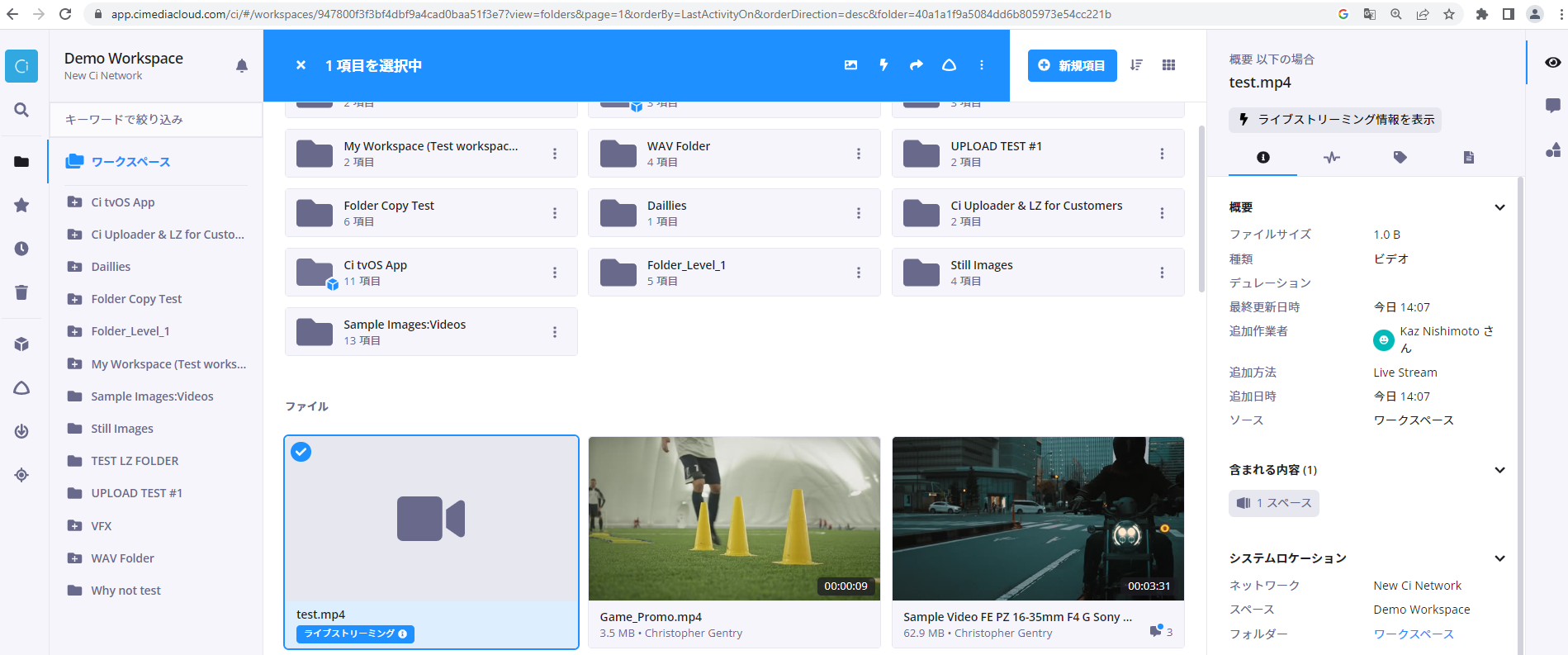Click the 新規項目 button
Image resolution: width=1568 pixels, height=655 pixels.
coord(1072,65)
